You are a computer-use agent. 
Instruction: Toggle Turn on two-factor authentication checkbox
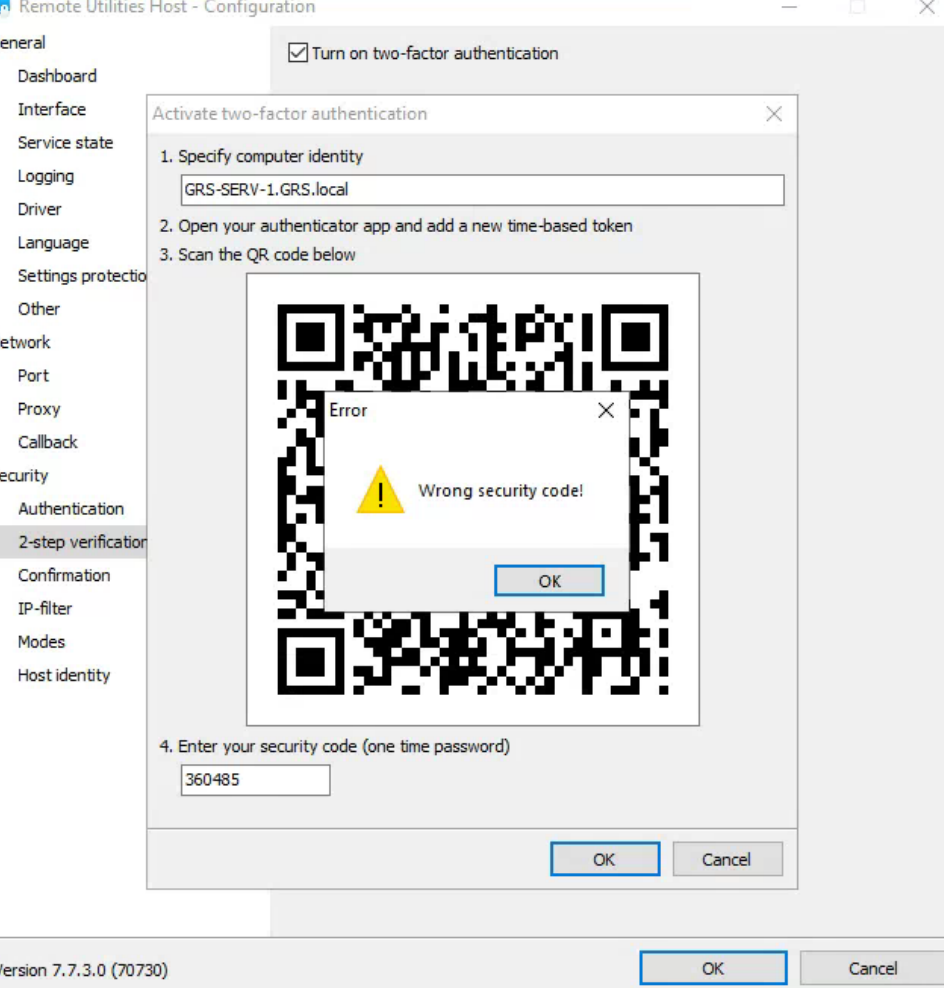pyautogui.click(x=297, y=53)
